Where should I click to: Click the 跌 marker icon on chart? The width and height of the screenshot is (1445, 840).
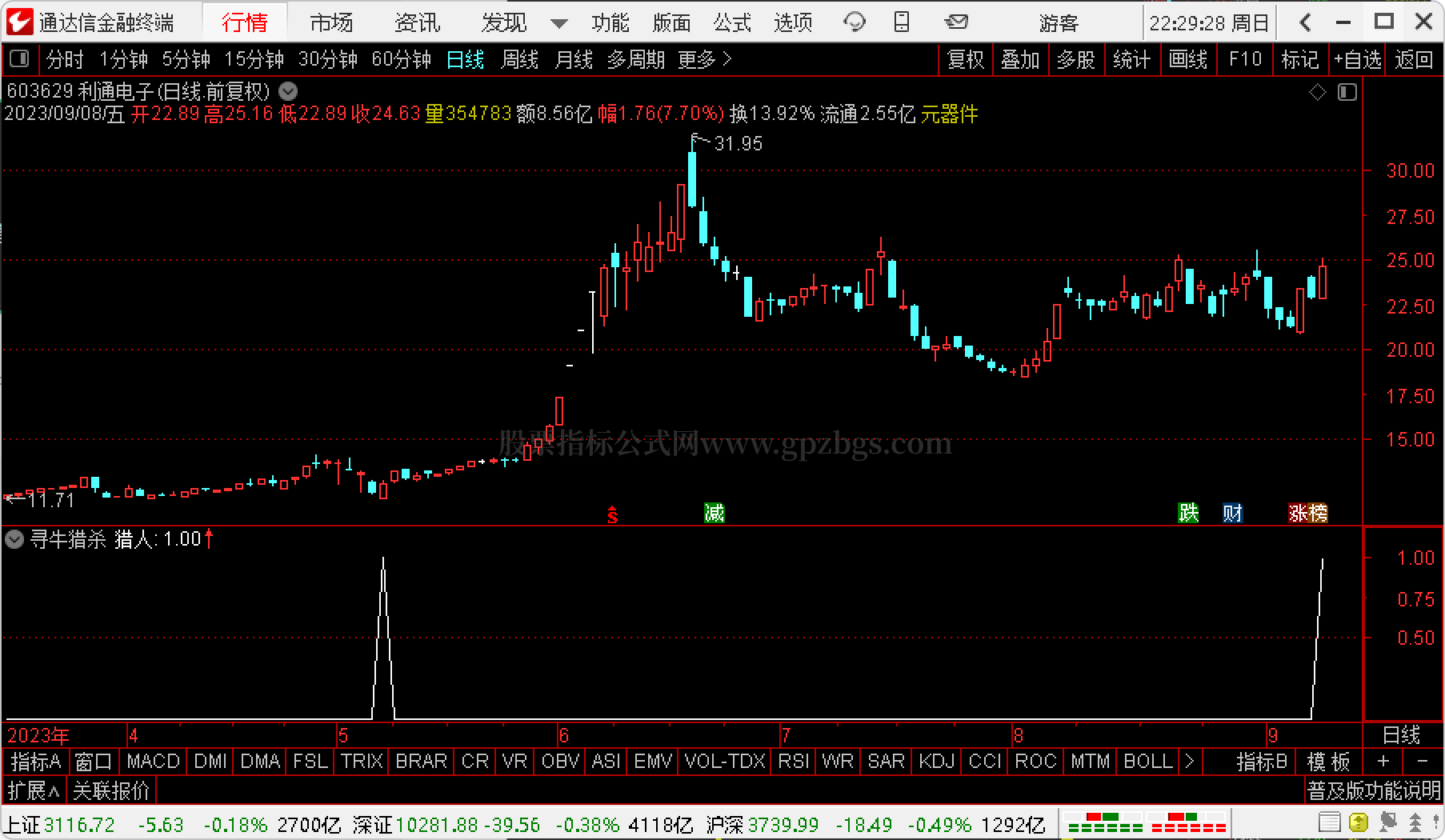pyautogui.click(x=1188, y=513)
